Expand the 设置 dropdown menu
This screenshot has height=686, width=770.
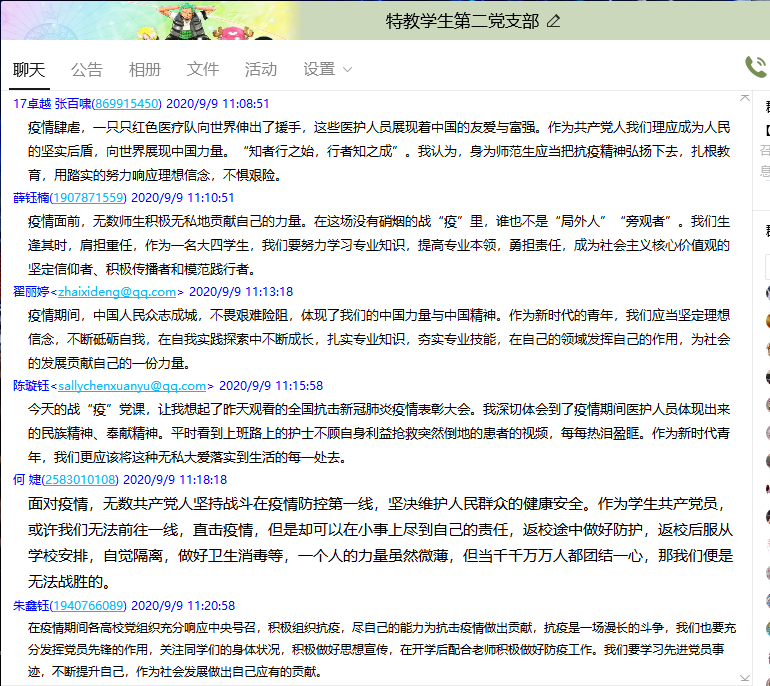(x=328, y=69)
